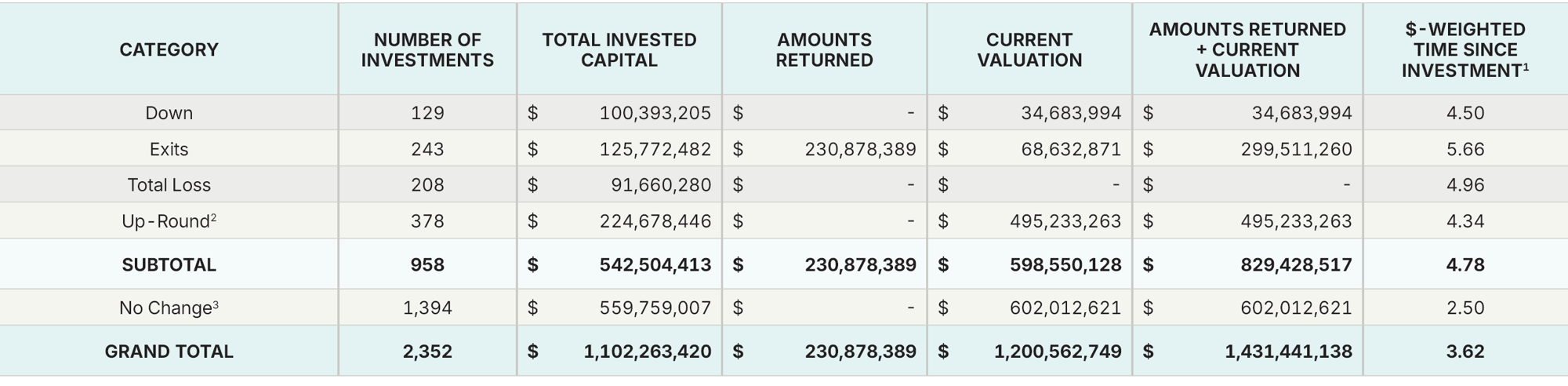Screen dimensions: 1568x386
Task: Click the 299,511,260 value in Exits row
Action: point(1296,149)
